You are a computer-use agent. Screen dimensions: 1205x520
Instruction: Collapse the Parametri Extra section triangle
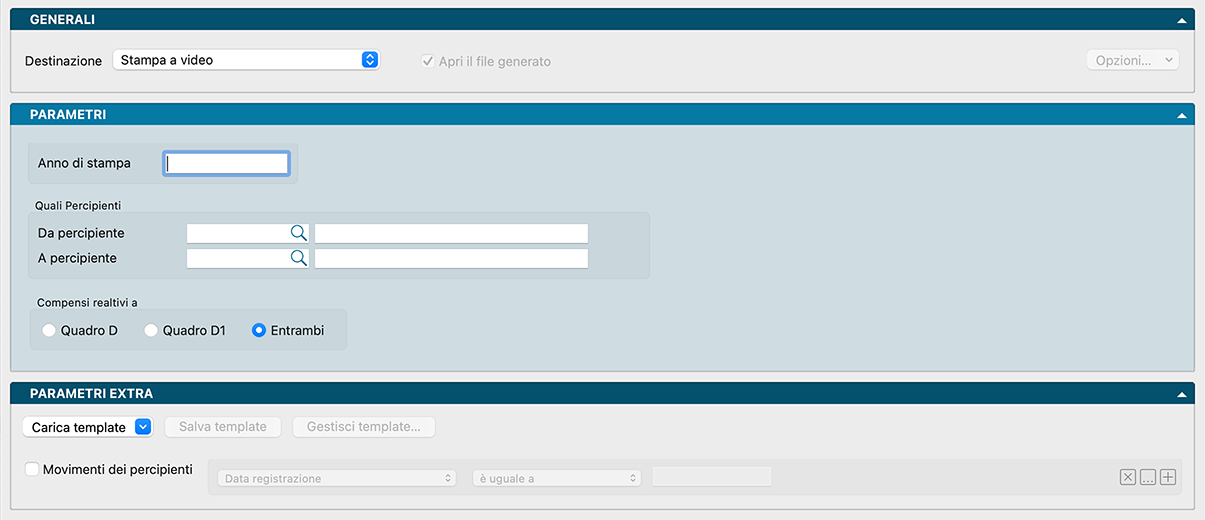point(1182,394)
